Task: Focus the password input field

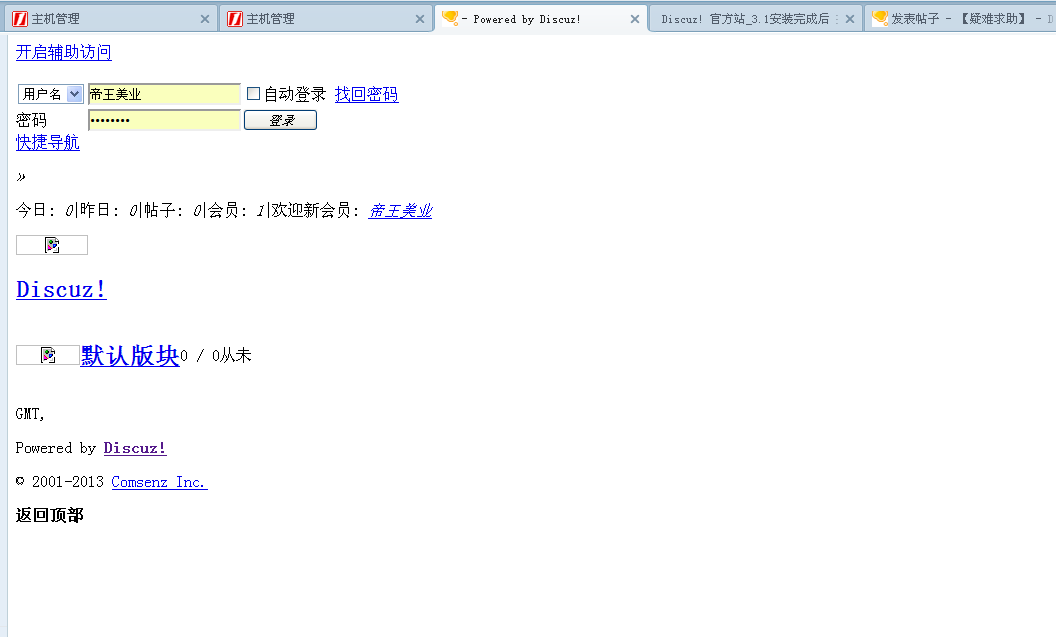Action: click(x=164, y=121)
